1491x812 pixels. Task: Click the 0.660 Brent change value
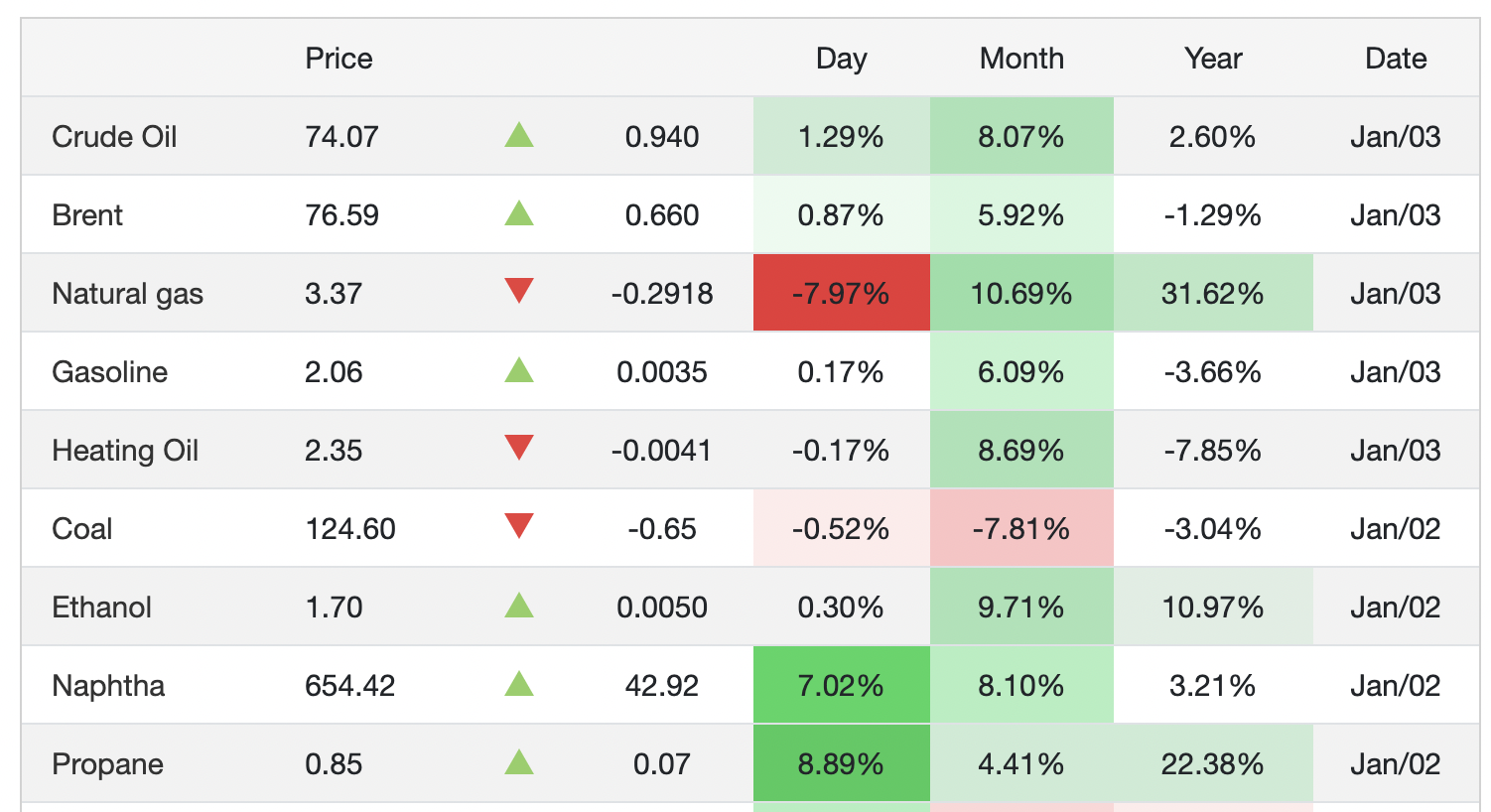point(662,215)
